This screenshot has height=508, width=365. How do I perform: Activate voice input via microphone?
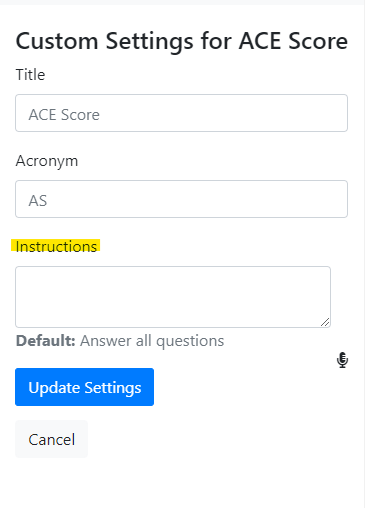[x=342, y=360]
